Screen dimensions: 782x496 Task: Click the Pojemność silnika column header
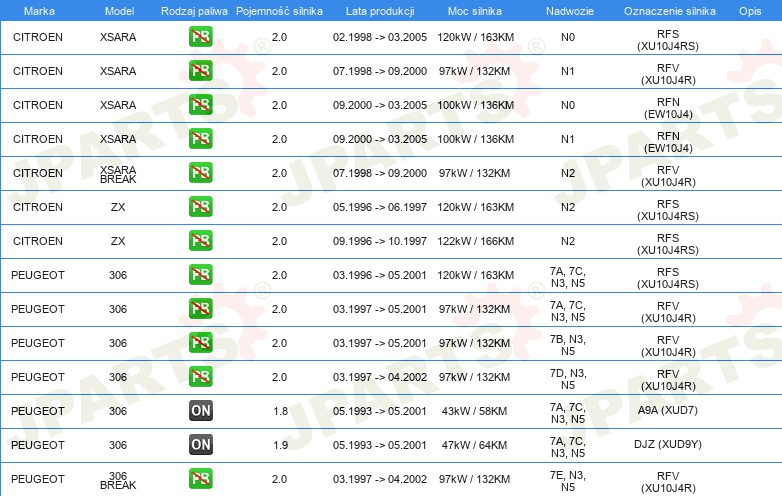click(279, 11)
